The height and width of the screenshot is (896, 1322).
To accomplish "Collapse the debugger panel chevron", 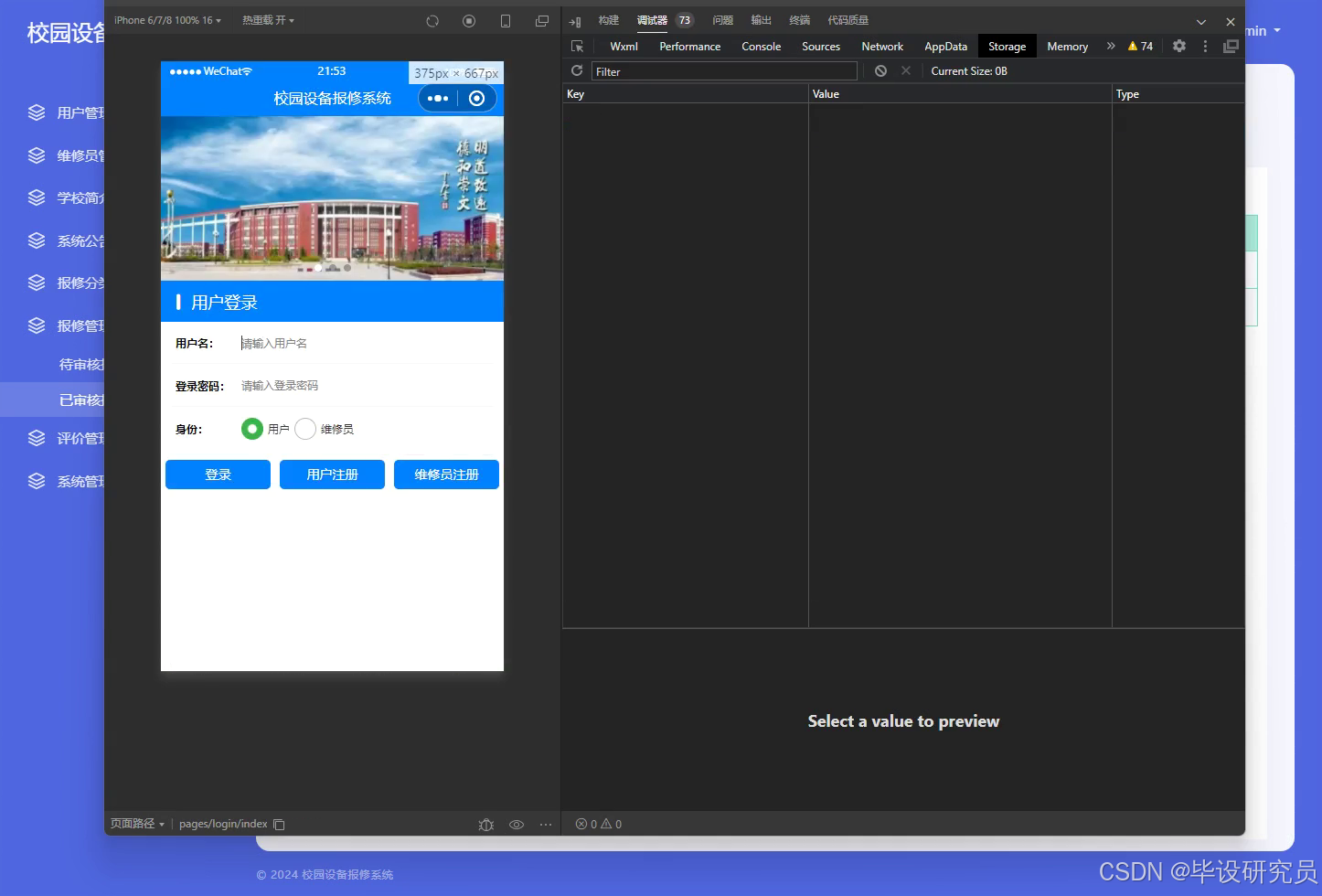I will click(x=1201, y=22).
